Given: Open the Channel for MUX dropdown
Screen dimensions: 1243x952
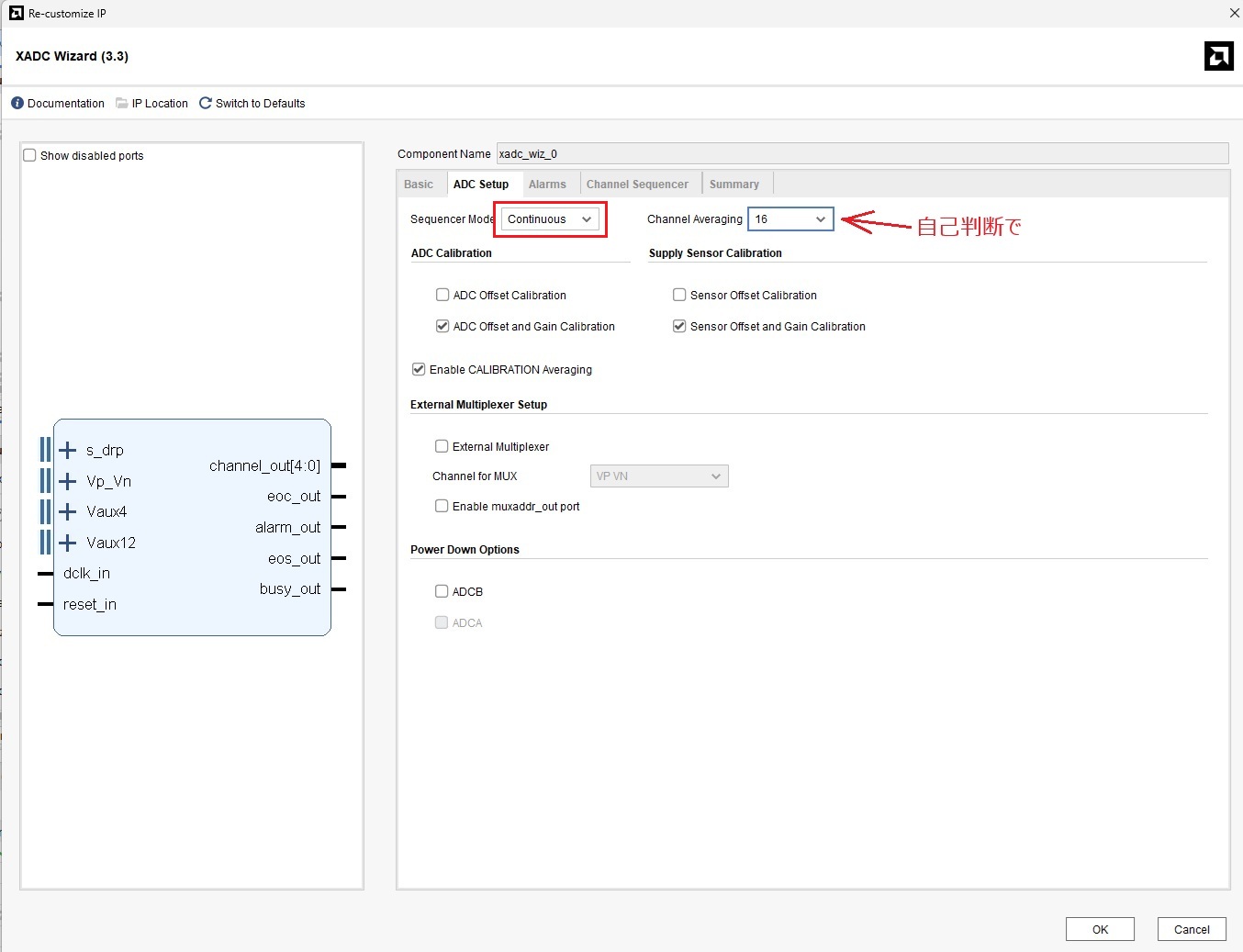Looking at the screenshot, I should pyautogui.click(x=658, y=476).
